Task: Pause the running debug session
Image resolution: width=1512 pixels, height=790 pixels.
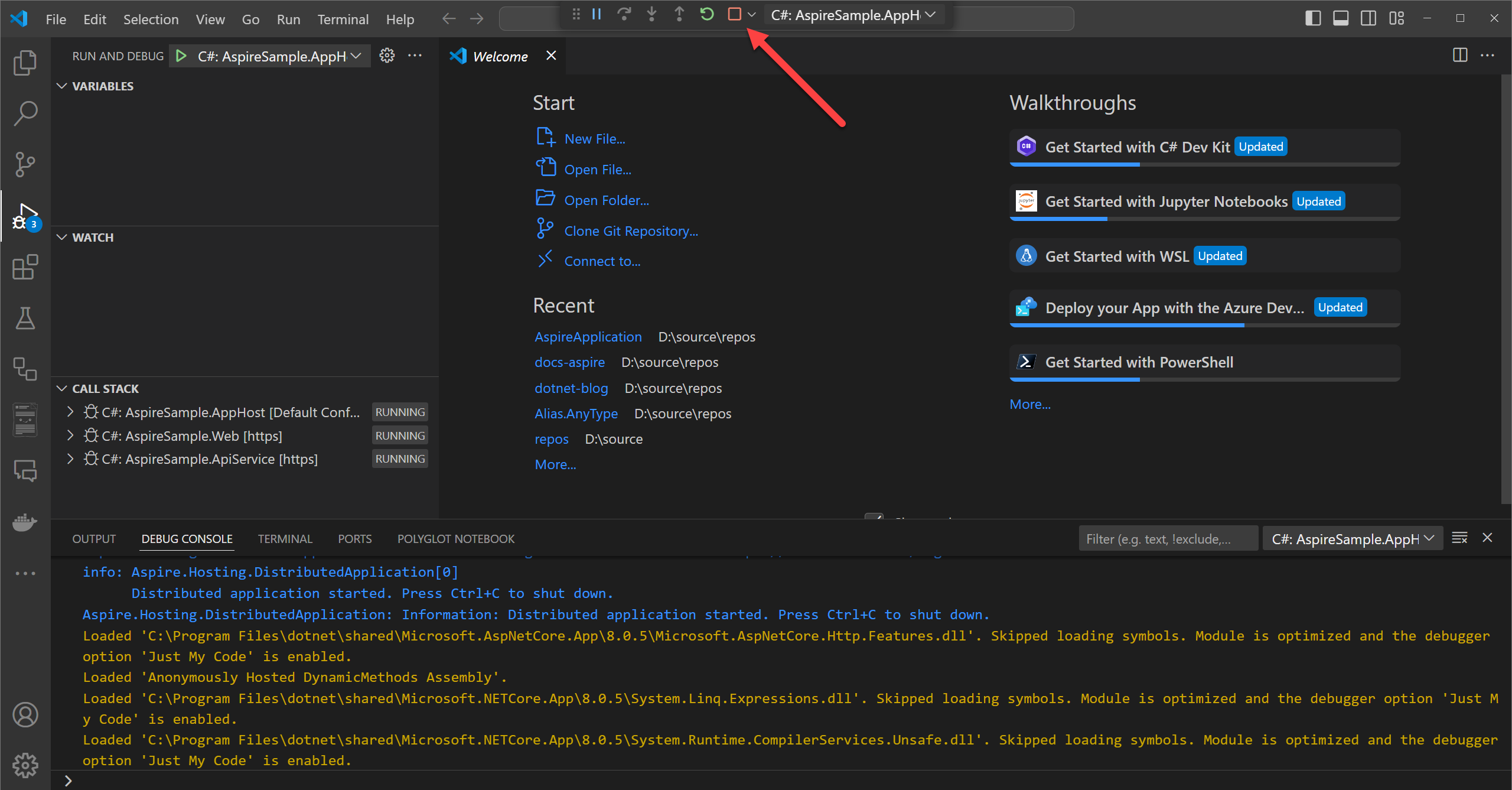Action: pos(597,14)
